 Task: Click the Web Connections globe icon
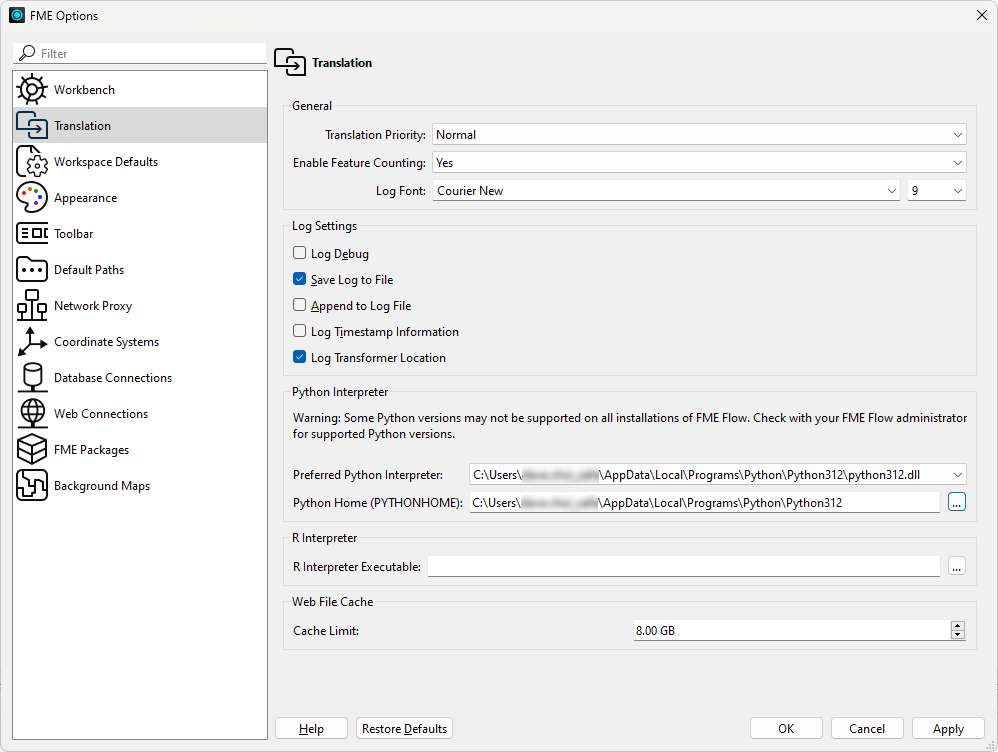[x=32, y=413]
